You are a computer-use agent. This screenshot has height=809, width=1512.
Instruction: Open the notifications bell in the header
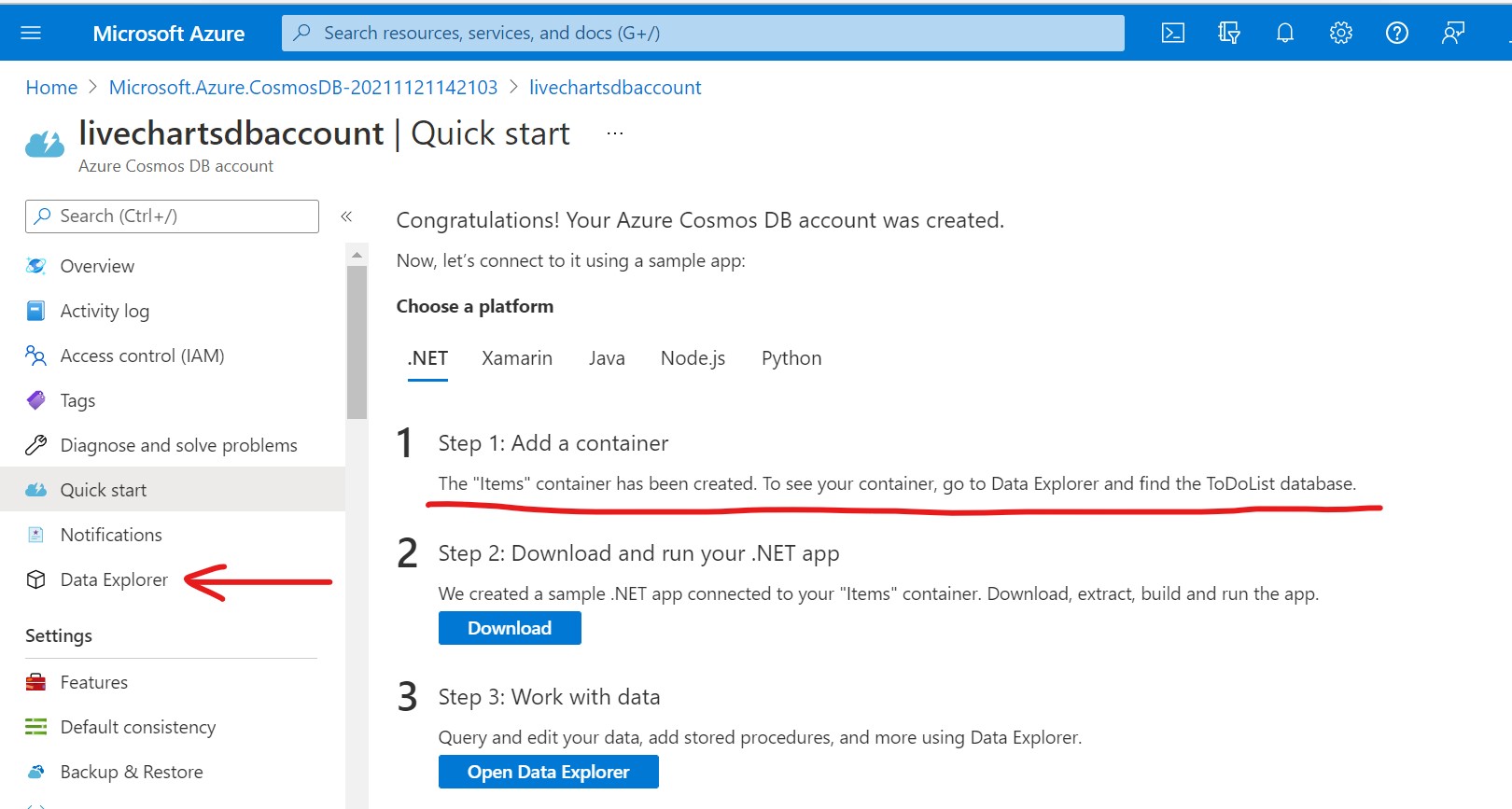tap(1285, 34)
